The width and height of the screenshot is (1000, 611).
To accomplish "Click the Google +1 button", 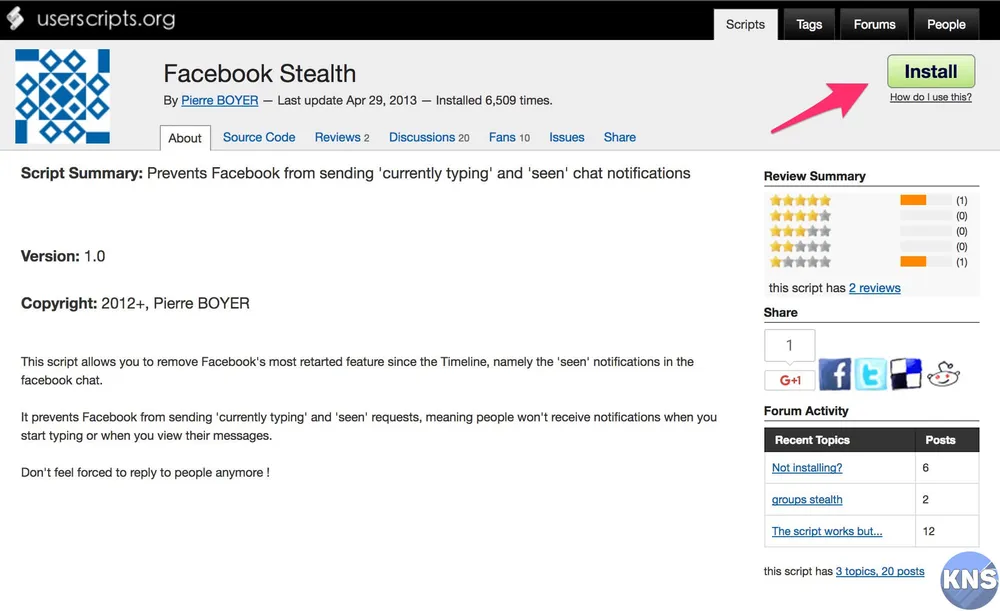I will [x=789, y=380].
